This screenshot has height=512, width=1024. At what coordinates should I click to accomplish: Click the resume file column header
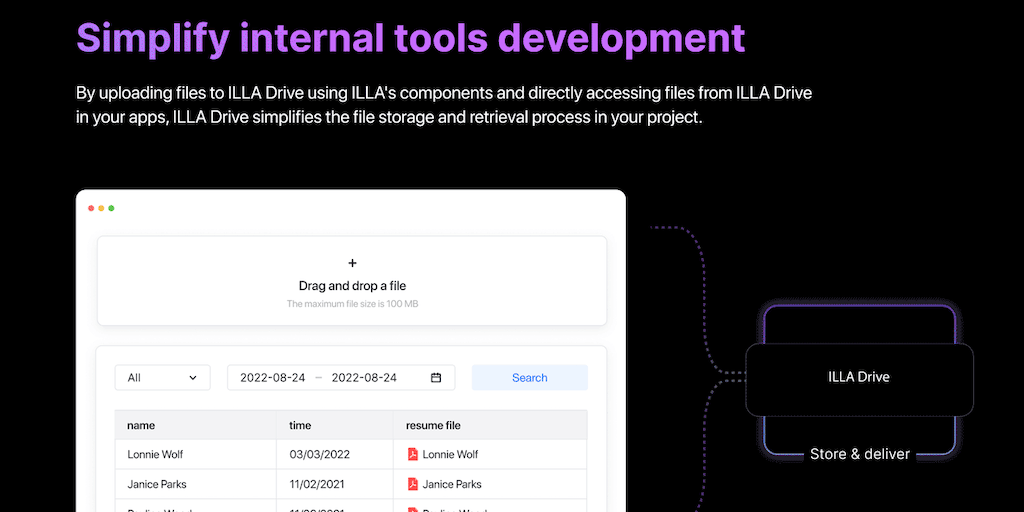click(490, 425)
